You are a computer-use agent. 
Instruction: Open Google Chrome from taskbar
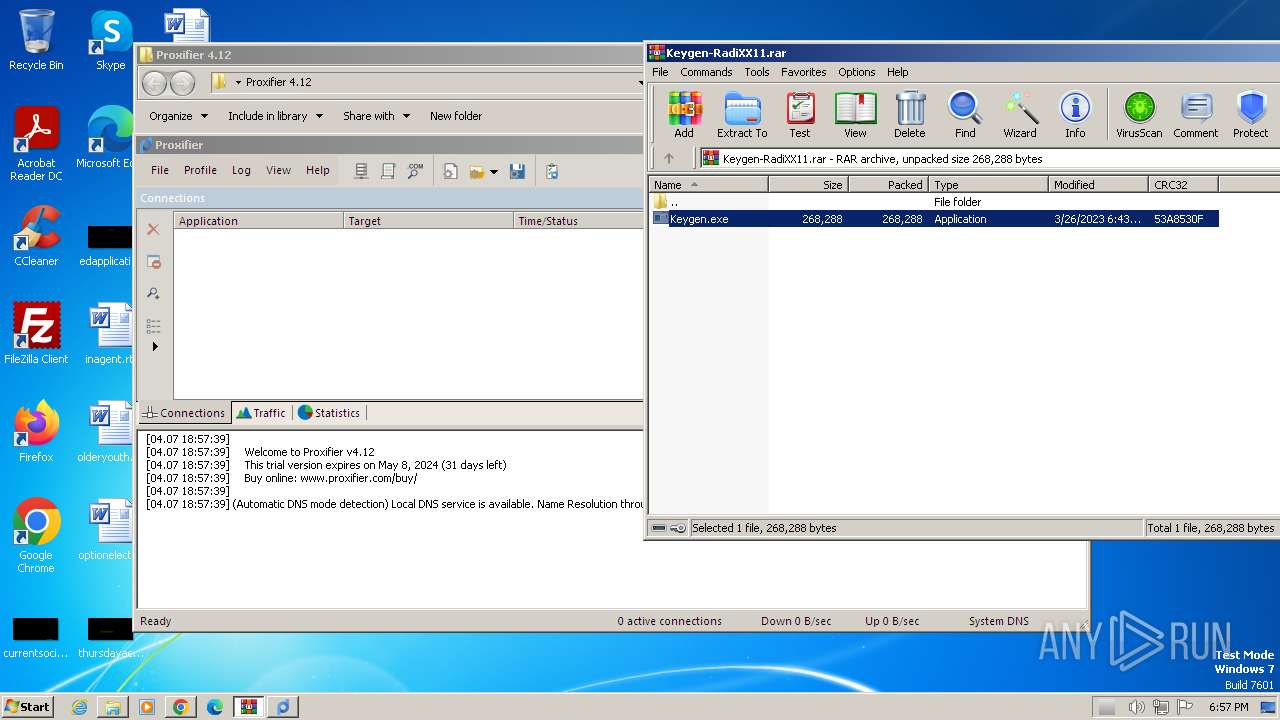(x=180, y=707)
